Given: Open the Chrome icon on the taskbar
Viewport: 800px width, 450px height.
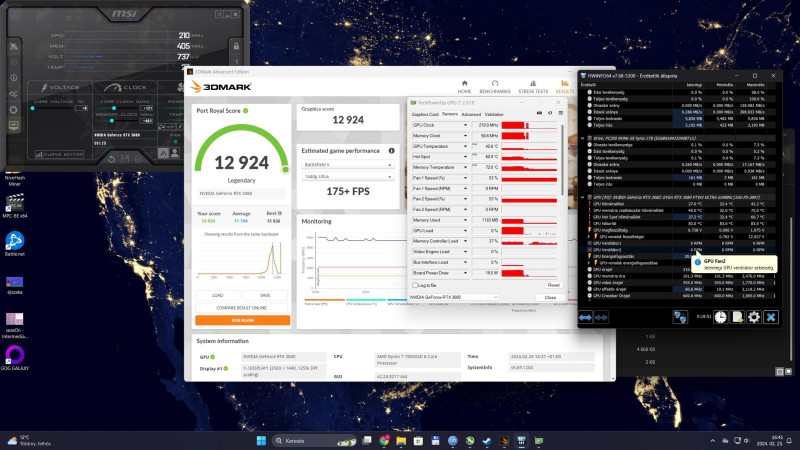Looking at the screenshot, I should pyautogui.click(x=384, y=441).
